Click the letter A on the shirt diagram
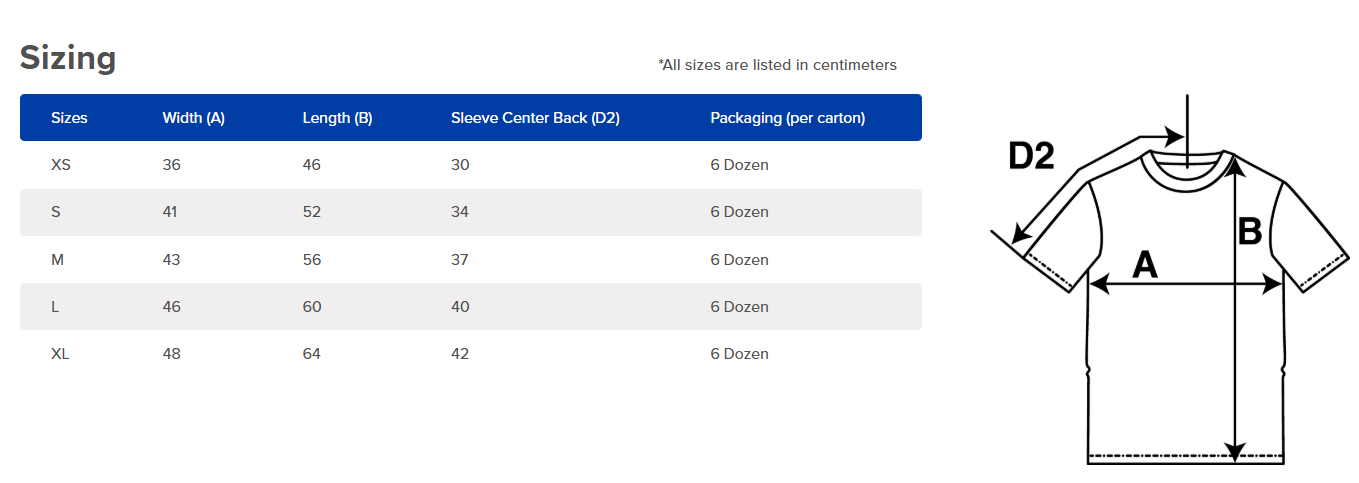Viewport: 1359px width, 483px height. click(1144, 264)
